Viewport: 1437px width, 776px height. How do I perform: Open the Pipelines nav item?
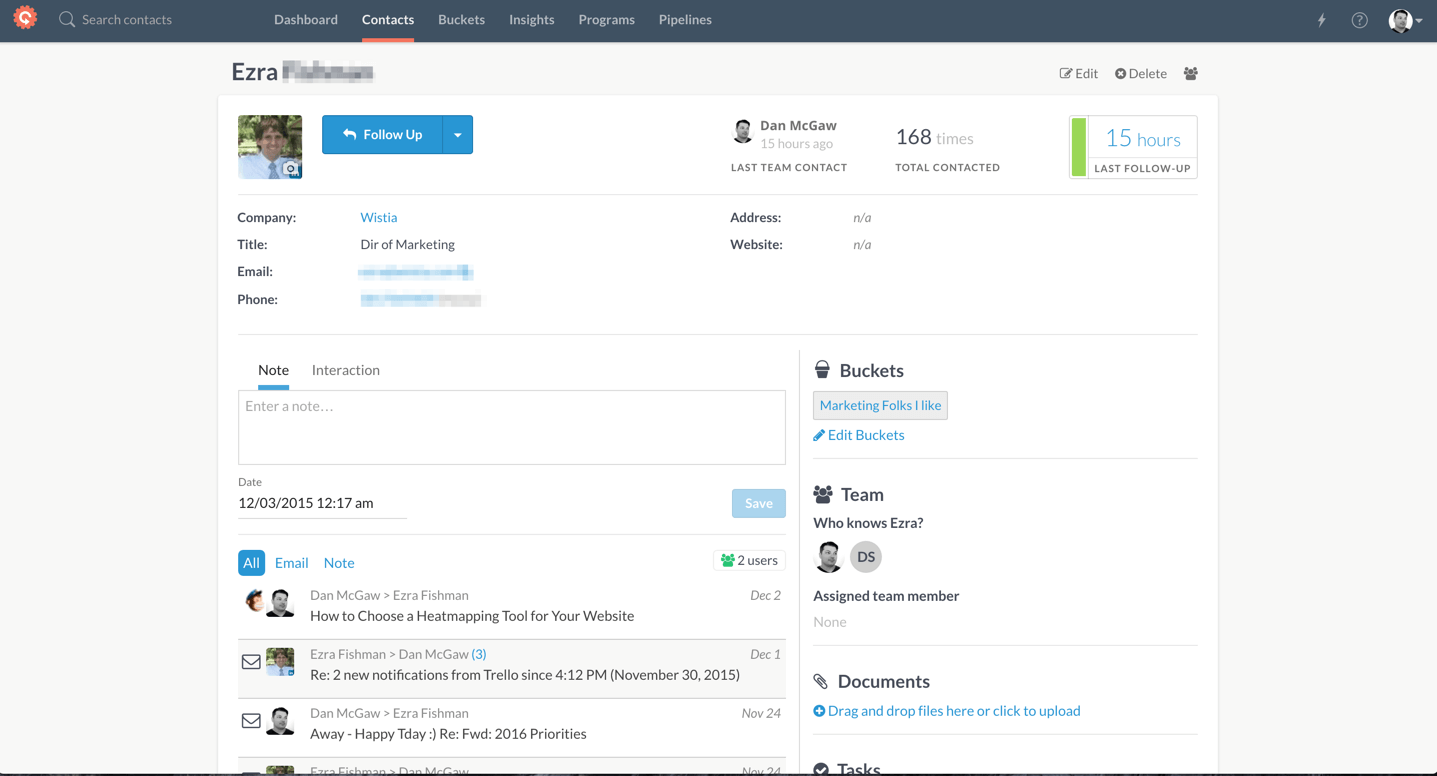point(685,20)
